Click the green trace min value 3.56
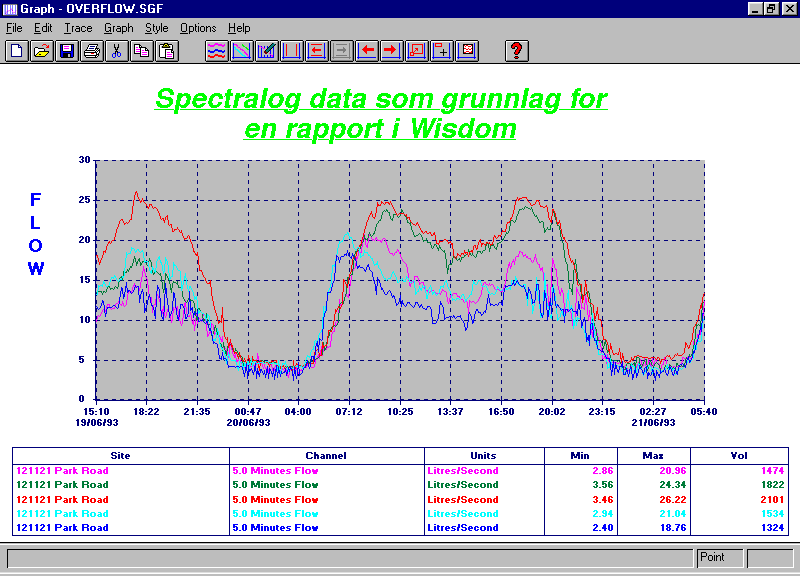This screenshot has width=800, height=576. point(603,485)
